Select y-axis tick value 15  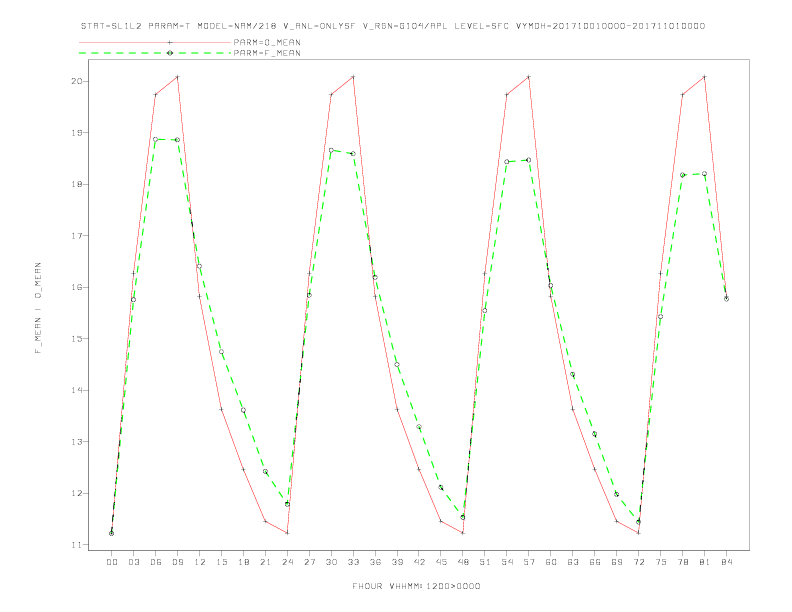(x=78, y=339)
